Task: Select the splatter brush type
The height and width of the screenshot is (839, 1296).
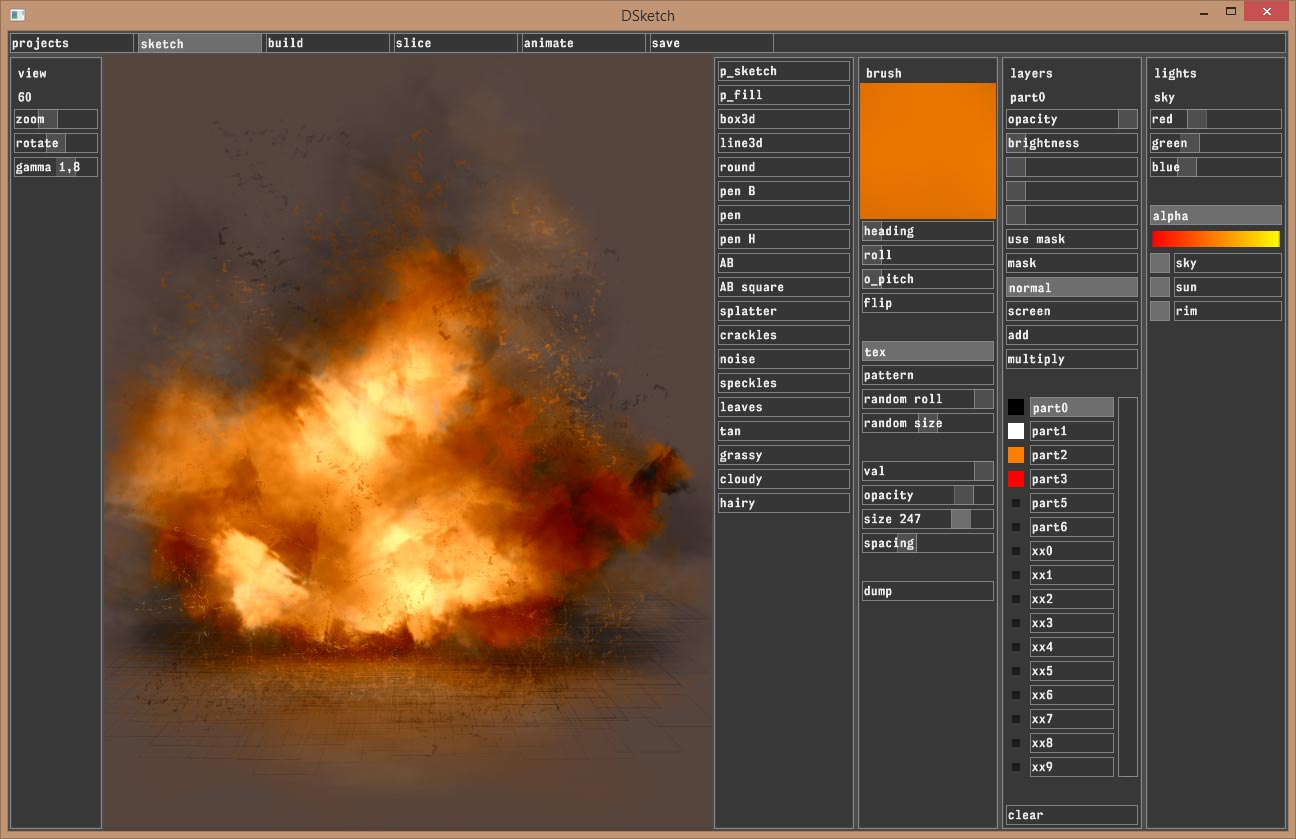Action: coord(783,311)
